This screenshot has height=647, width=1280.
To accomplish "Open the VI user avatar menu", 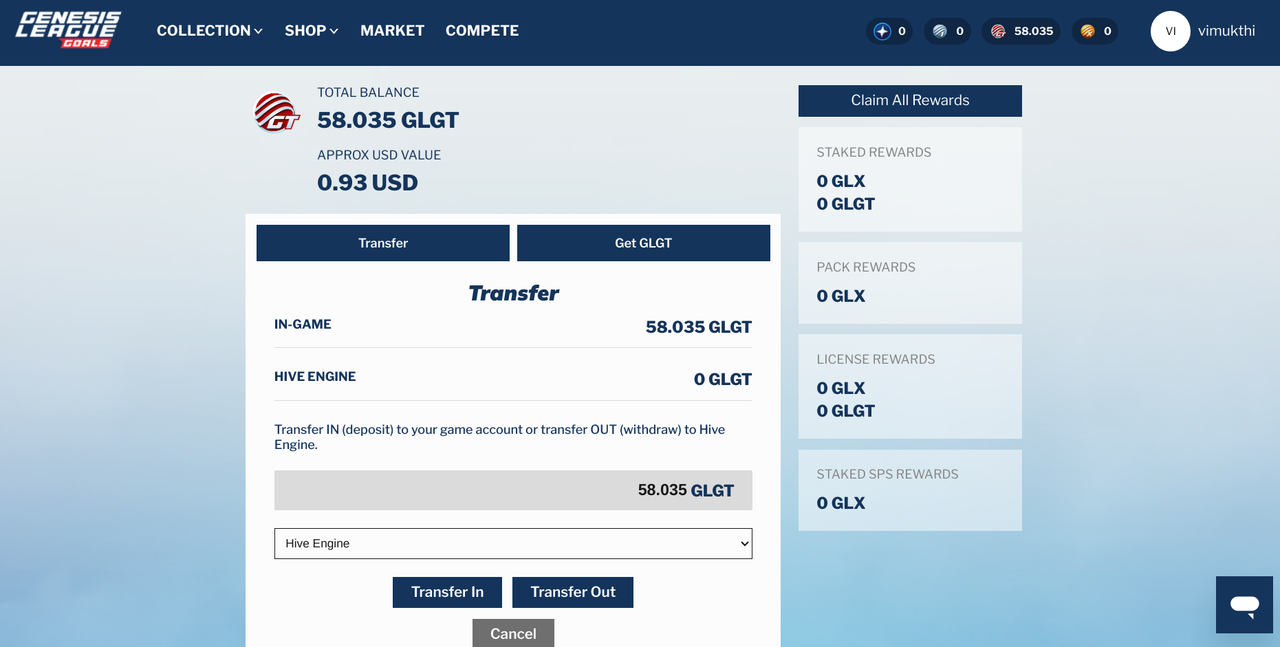I will click(1170, 31).
